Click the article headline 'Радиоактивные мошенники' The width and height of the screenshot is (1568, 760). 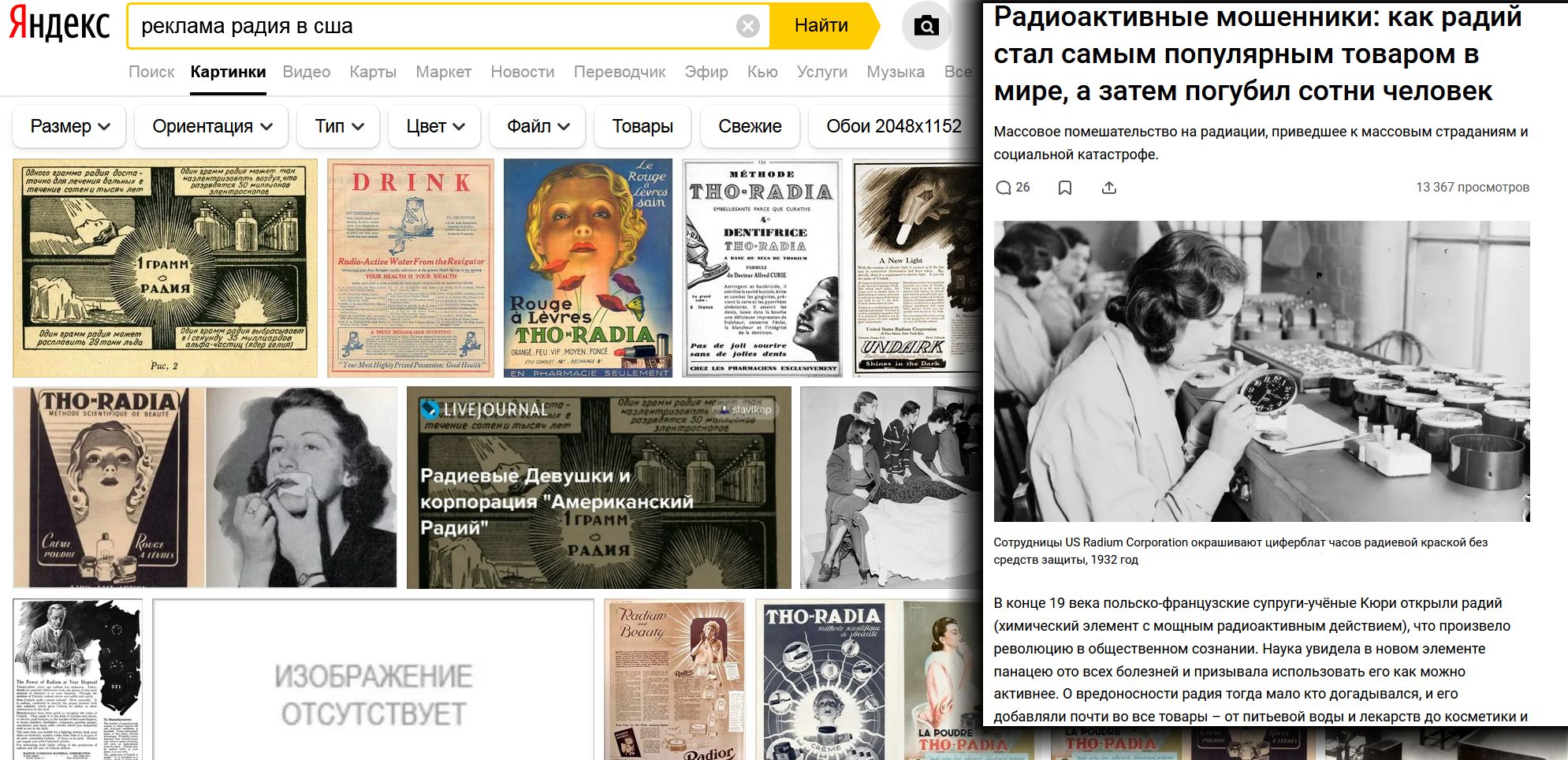(x=1258, y=54)
